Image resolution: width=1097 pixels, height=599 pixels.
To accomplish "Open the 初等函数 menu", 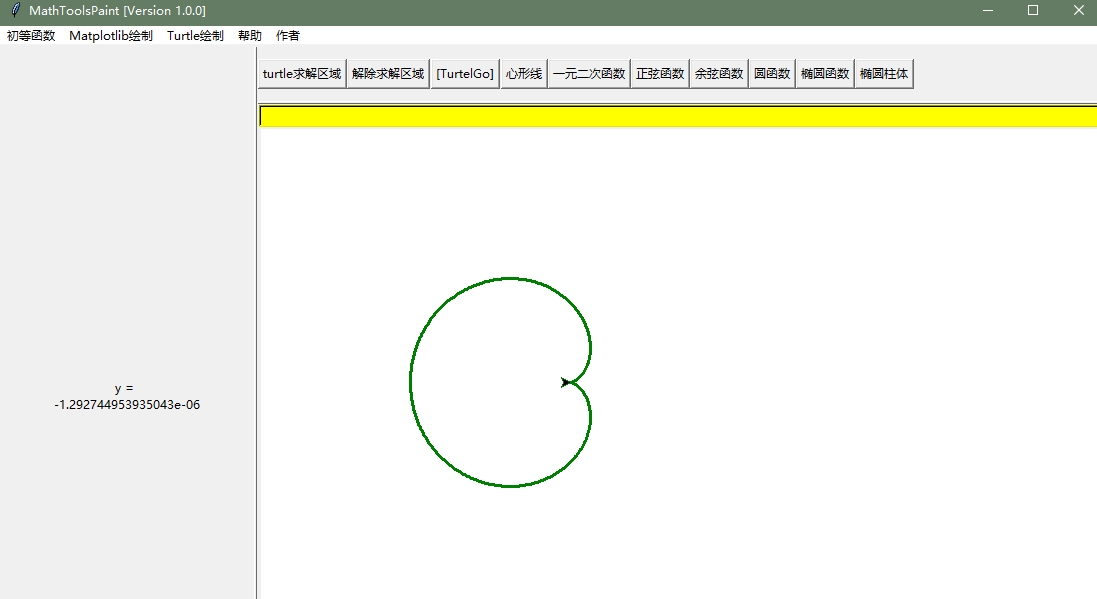I will (31, 36).
